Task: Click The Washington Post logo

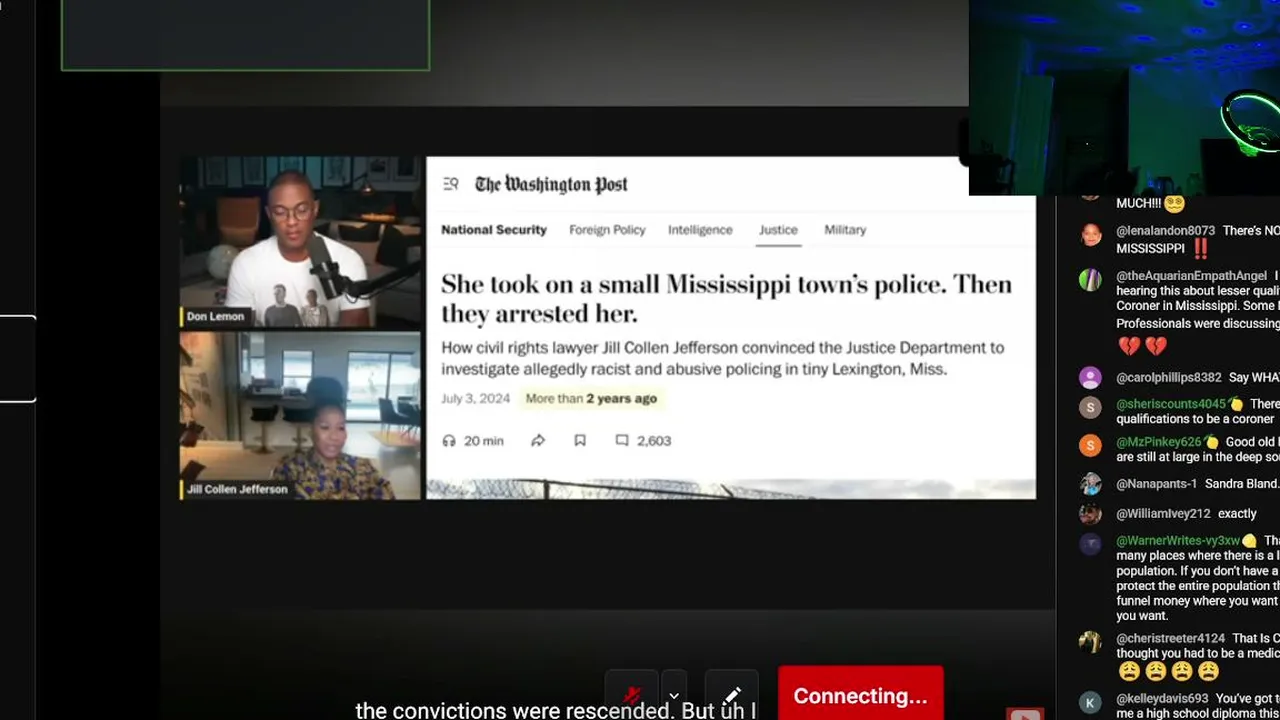Action: 551,184
